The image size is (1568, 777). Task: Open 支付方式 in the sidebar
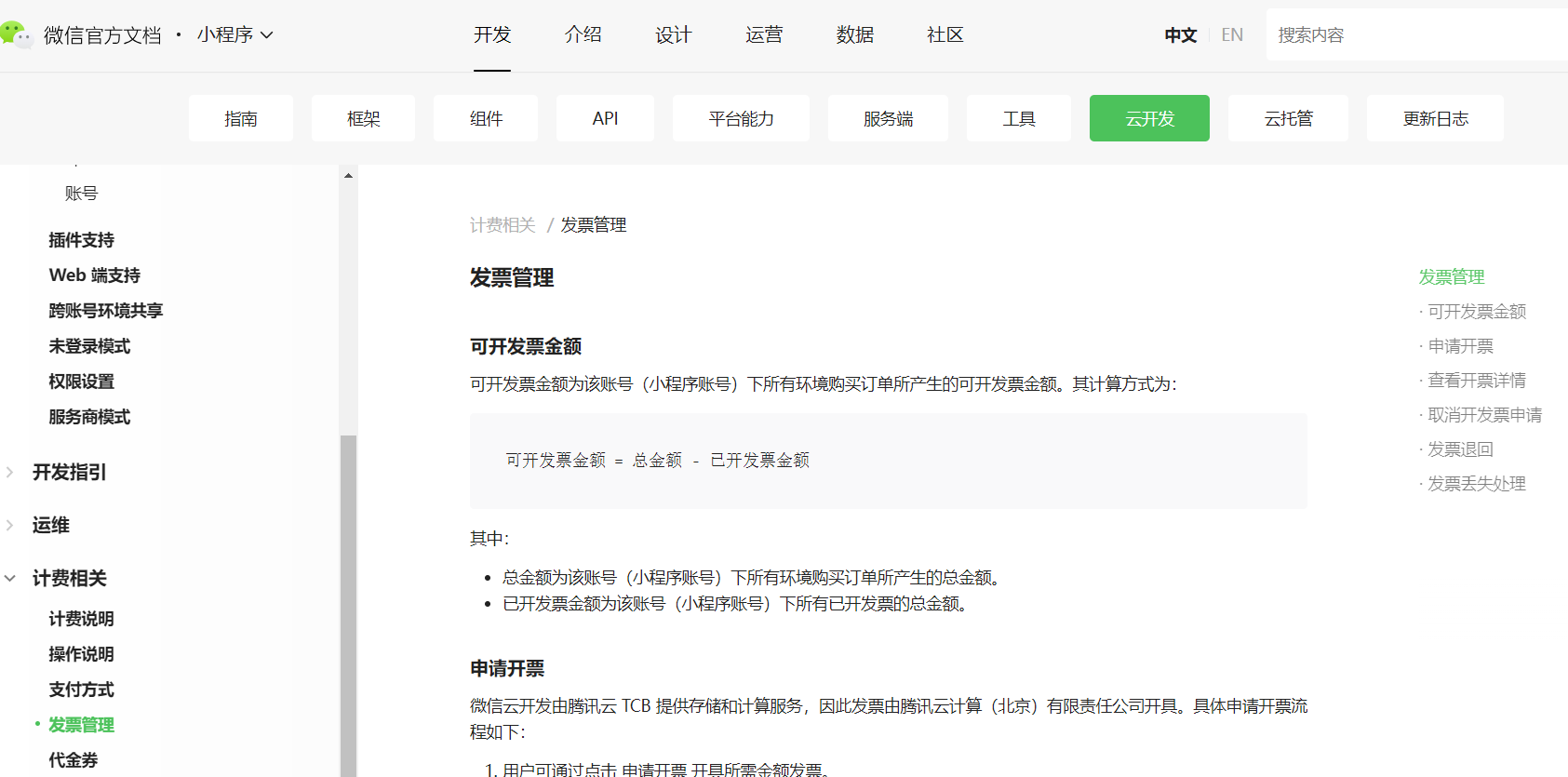(x=81, y=690)
